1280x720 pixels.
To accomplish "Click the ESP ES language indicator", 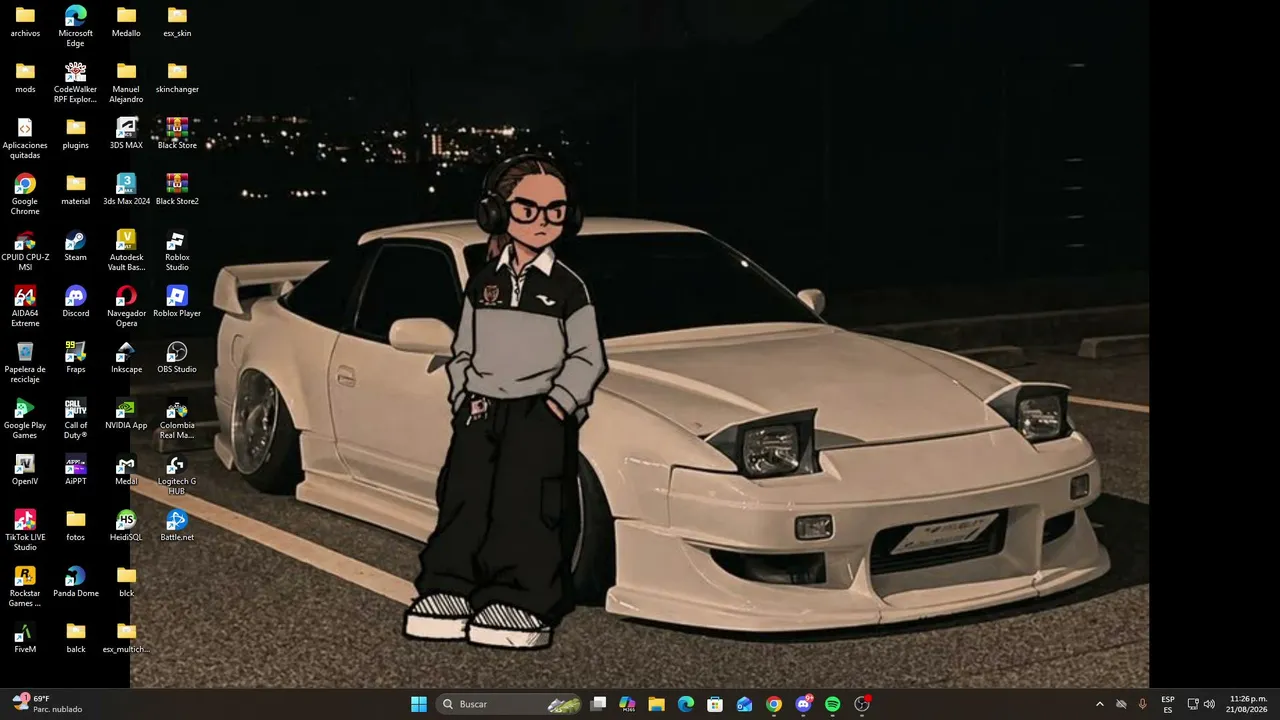I will [1168, 704].
